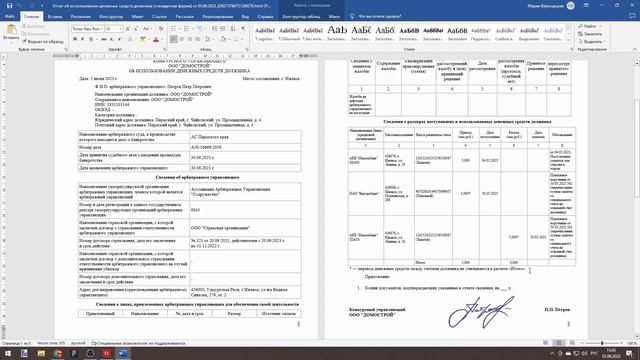
Task: Open Font dialog launcher
Action: coord(164,49)
